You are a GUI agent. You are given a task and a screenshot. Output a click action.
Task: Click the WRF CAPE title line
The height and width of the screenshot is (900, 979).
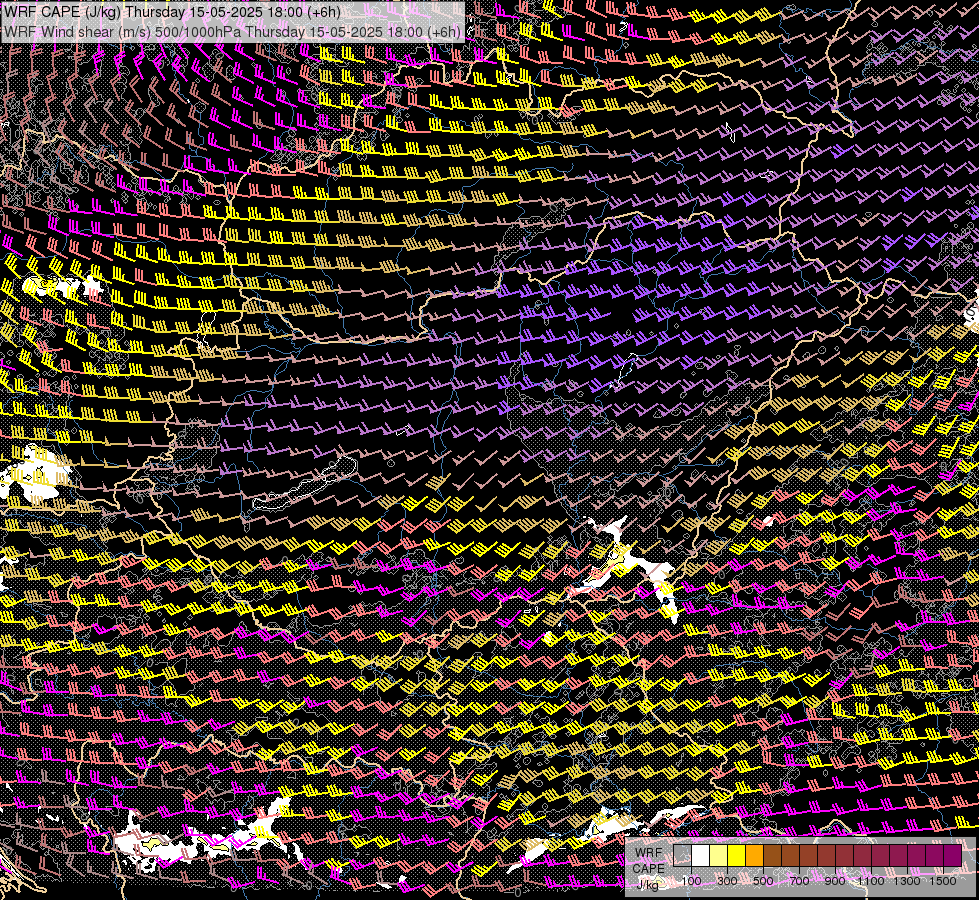tap(172, 12)
